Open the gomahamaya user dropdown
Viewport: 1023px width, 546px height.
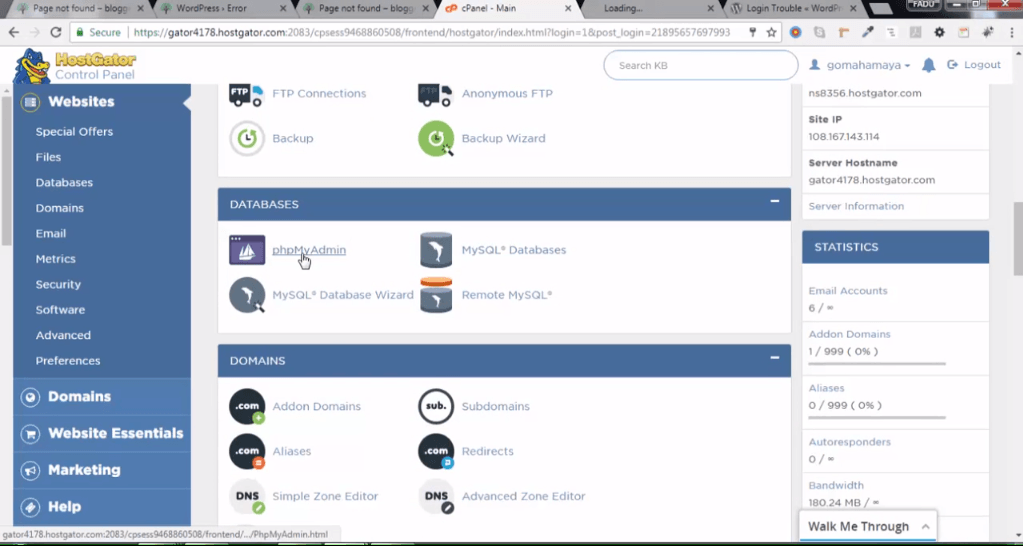click(859, 65)
